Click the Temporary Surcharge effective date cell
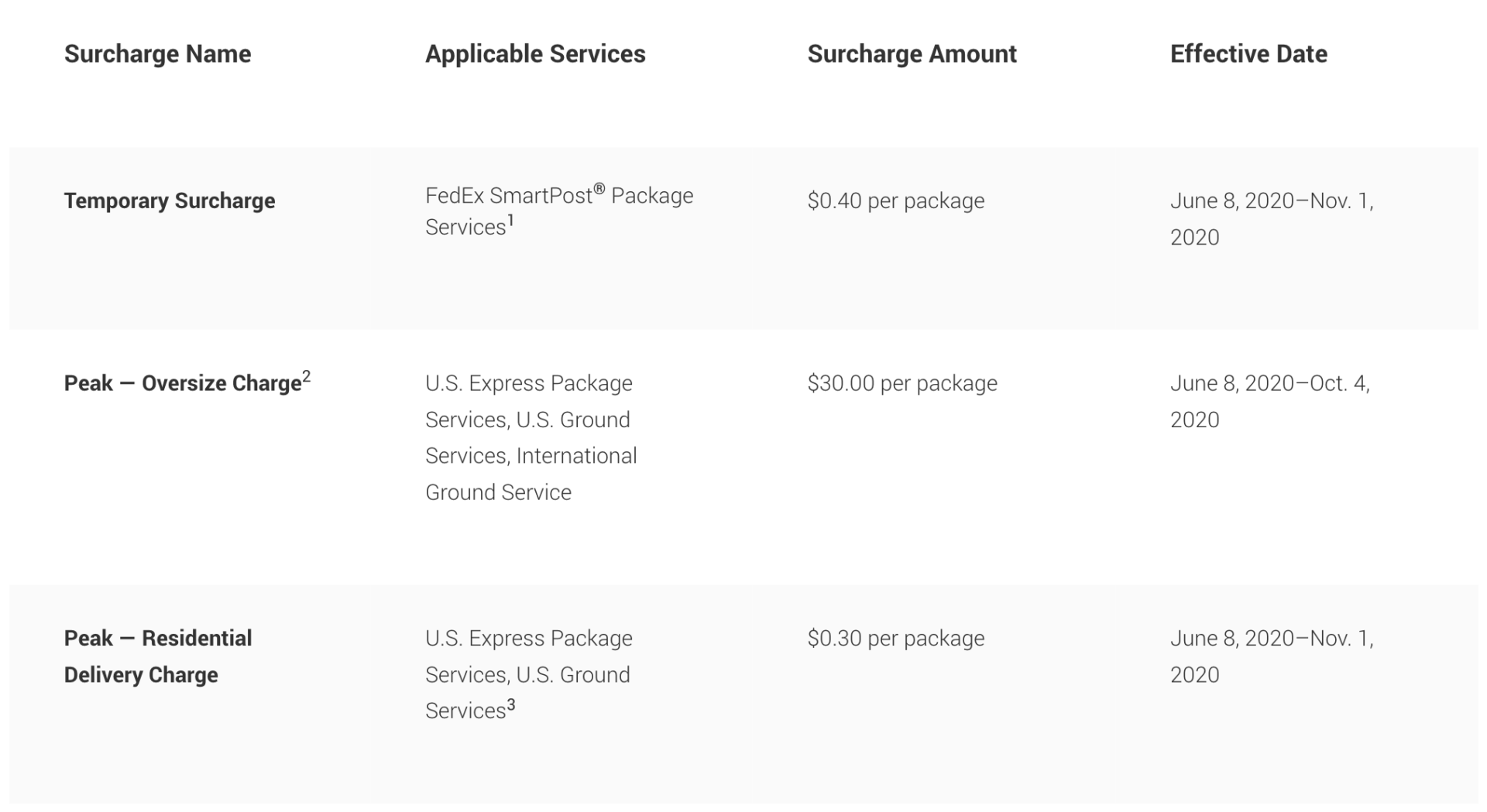The width and height of the screenshot is (1487, 812). pos(1271,219)
